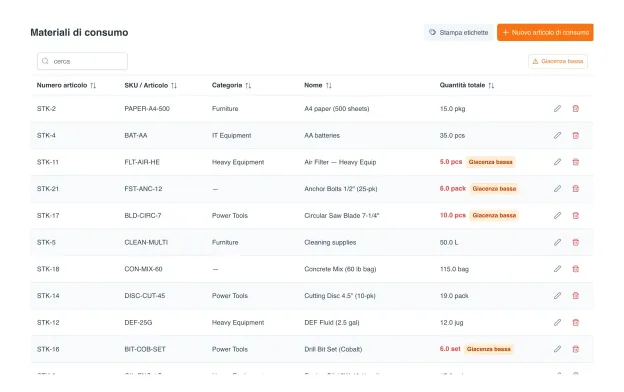
Task: Delete the STK-2 A4 paper row
Action: [575, 109]
